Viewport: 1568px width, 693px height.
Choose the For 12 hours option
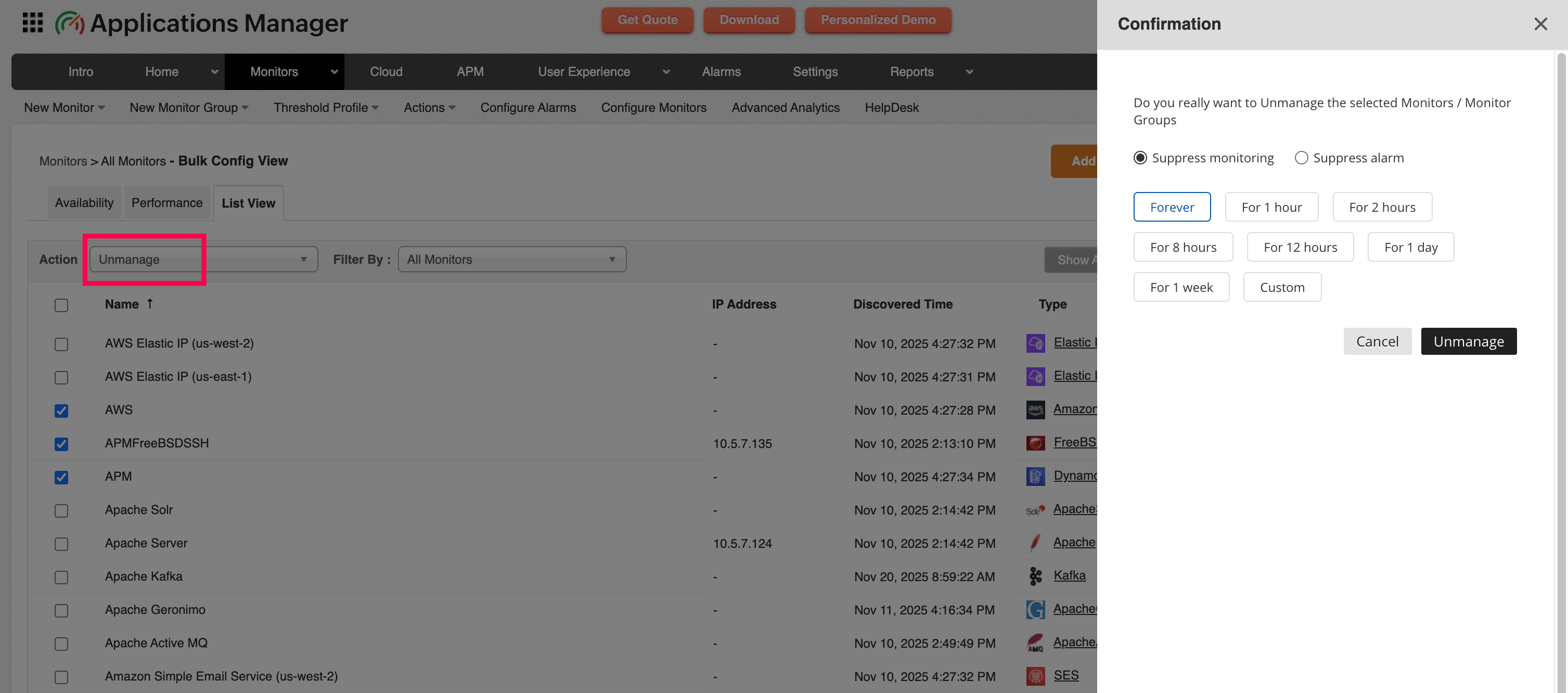coord(1300,247)
